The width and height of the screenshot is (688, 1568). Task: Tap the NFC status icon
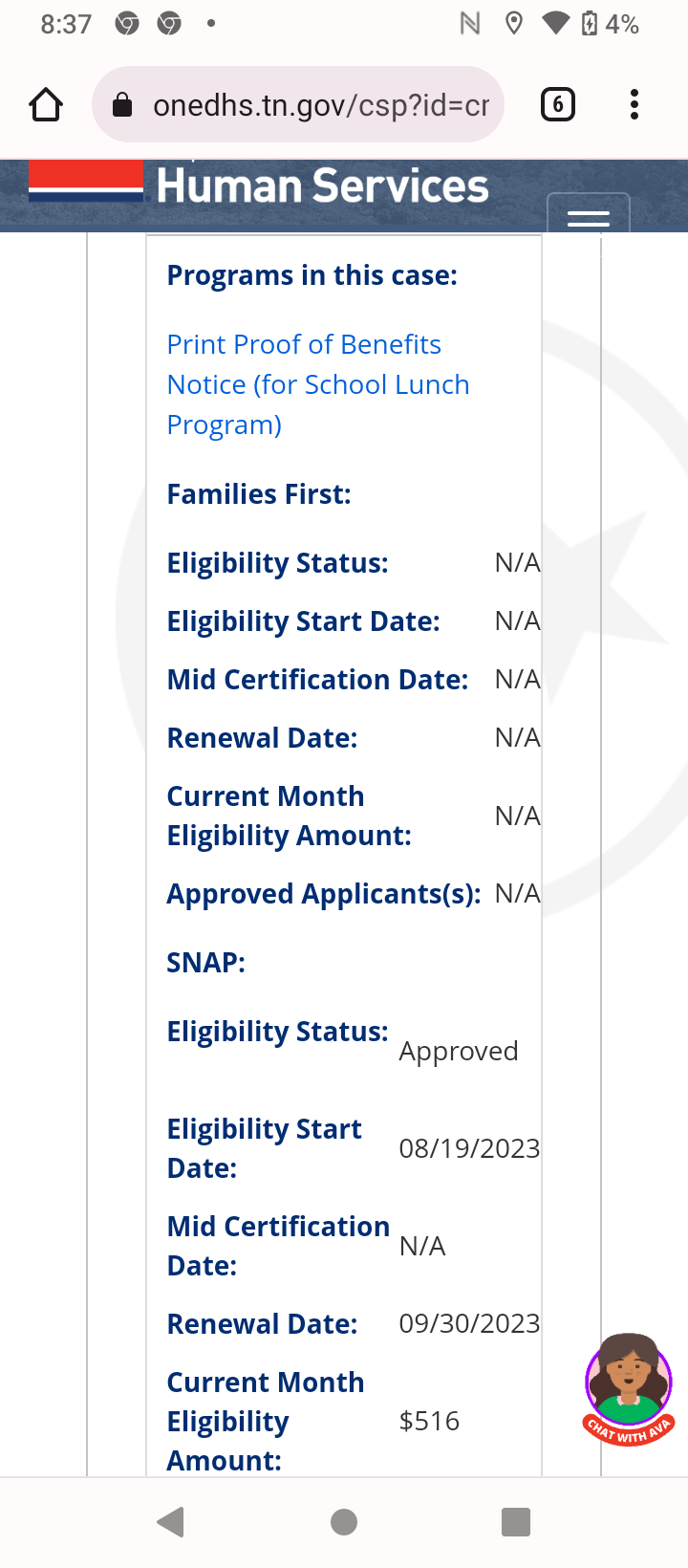click(x=470, y=23)
